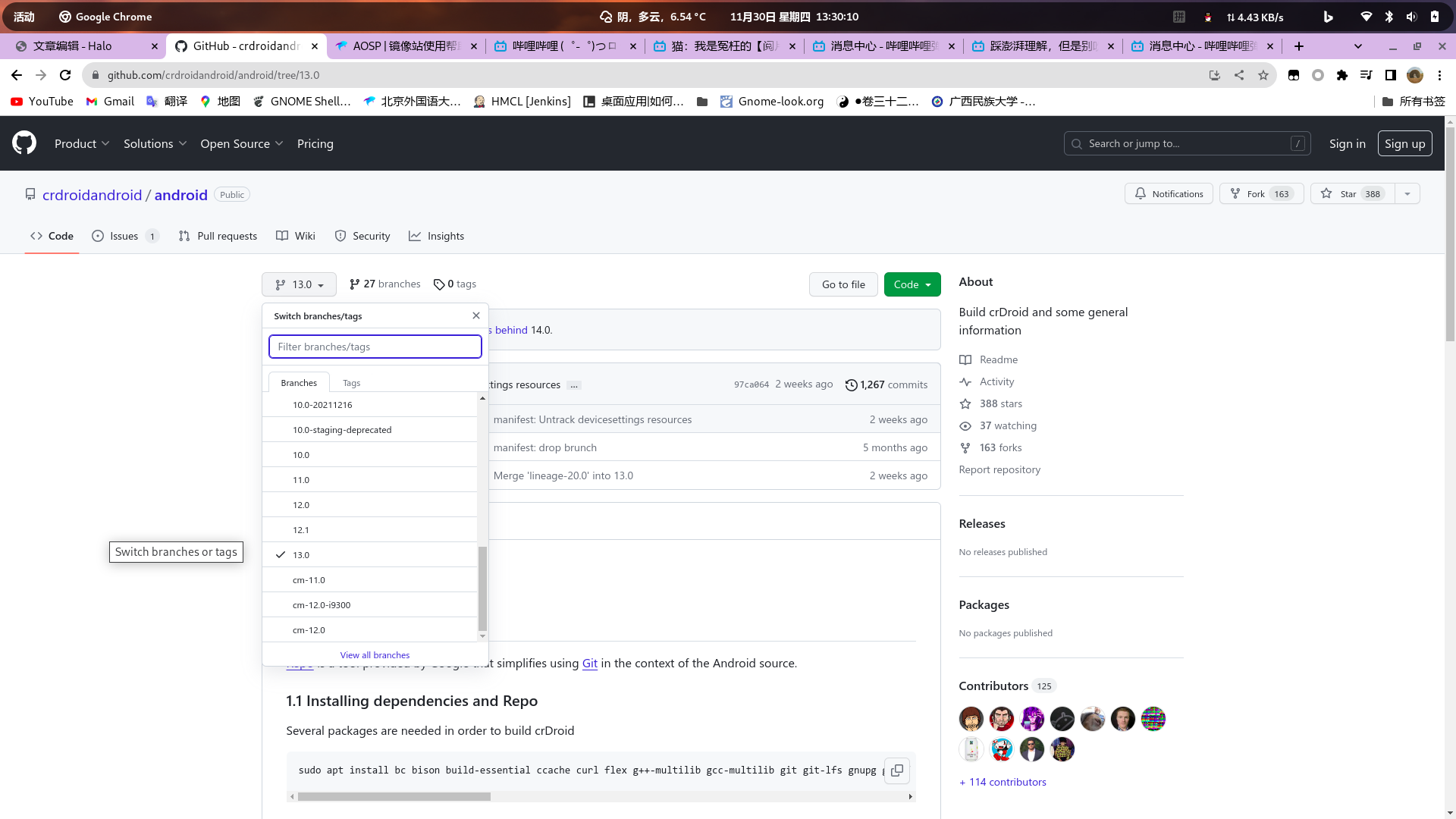
Task: Open a new tab with the plus icon
Action: pos(1299,46)
